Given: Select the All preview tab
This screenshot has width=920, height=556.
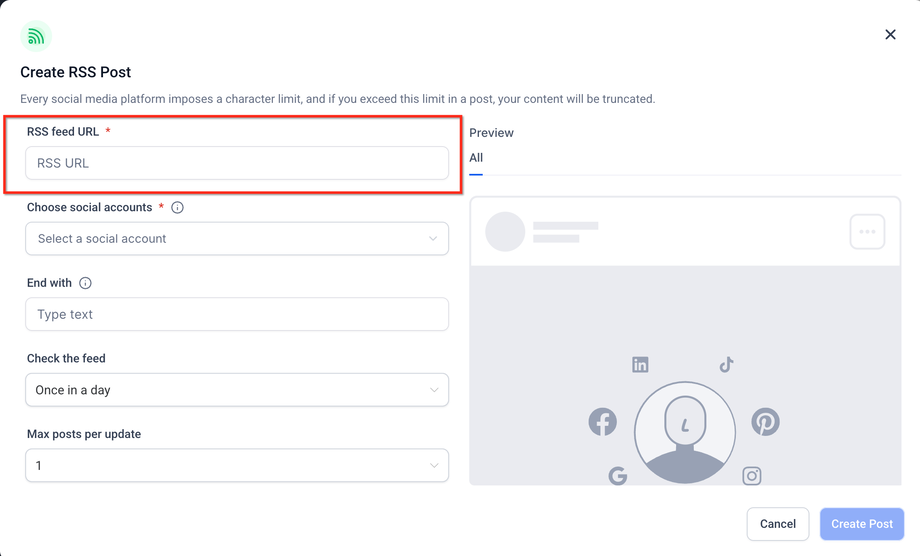Looking at the screenshot, I should (476, 158).
